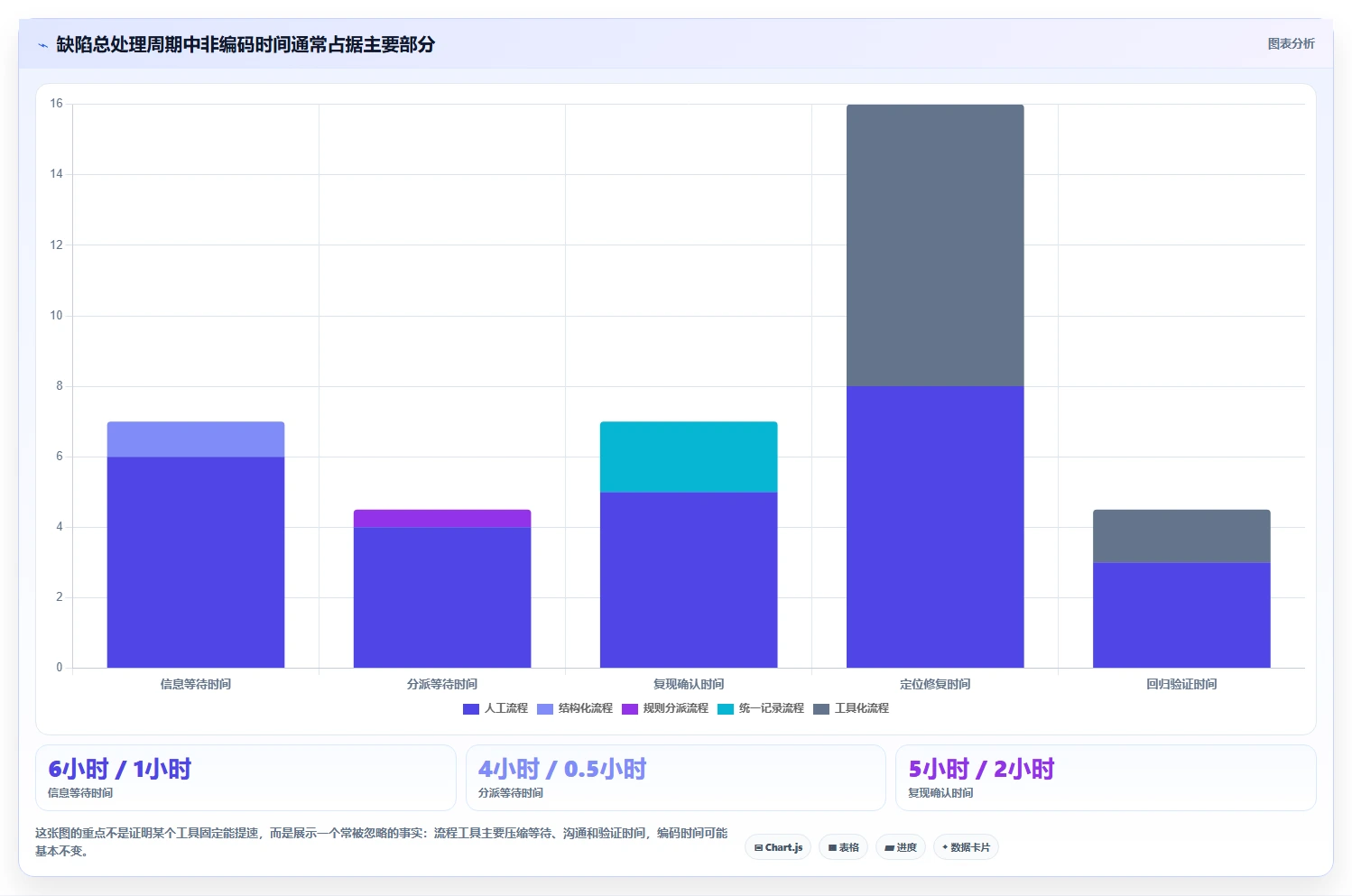Screen dimensions: 1352x896
Task: Click the 图表分析 label in the header
Action: point(1291,43)
